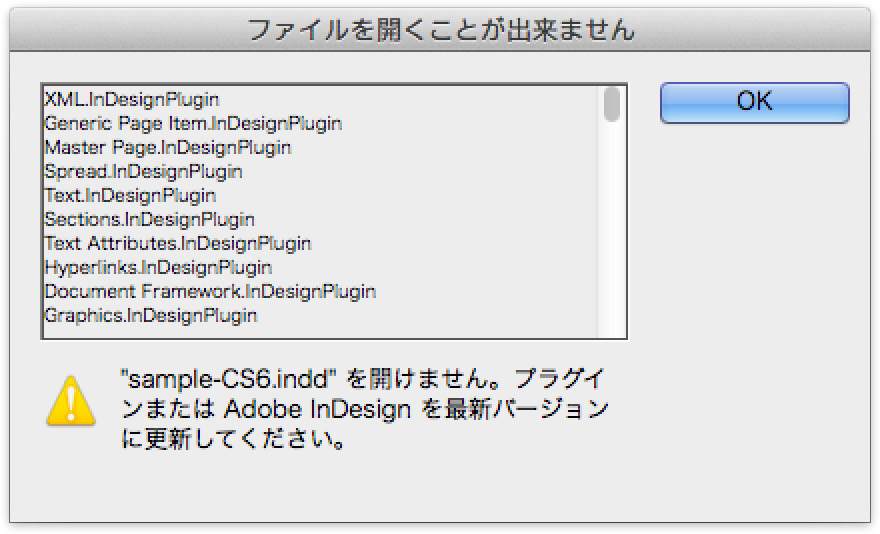Viewport: 880px width, 534px height.
Task: Click the に更新してください message line
Action: [232, 439]
